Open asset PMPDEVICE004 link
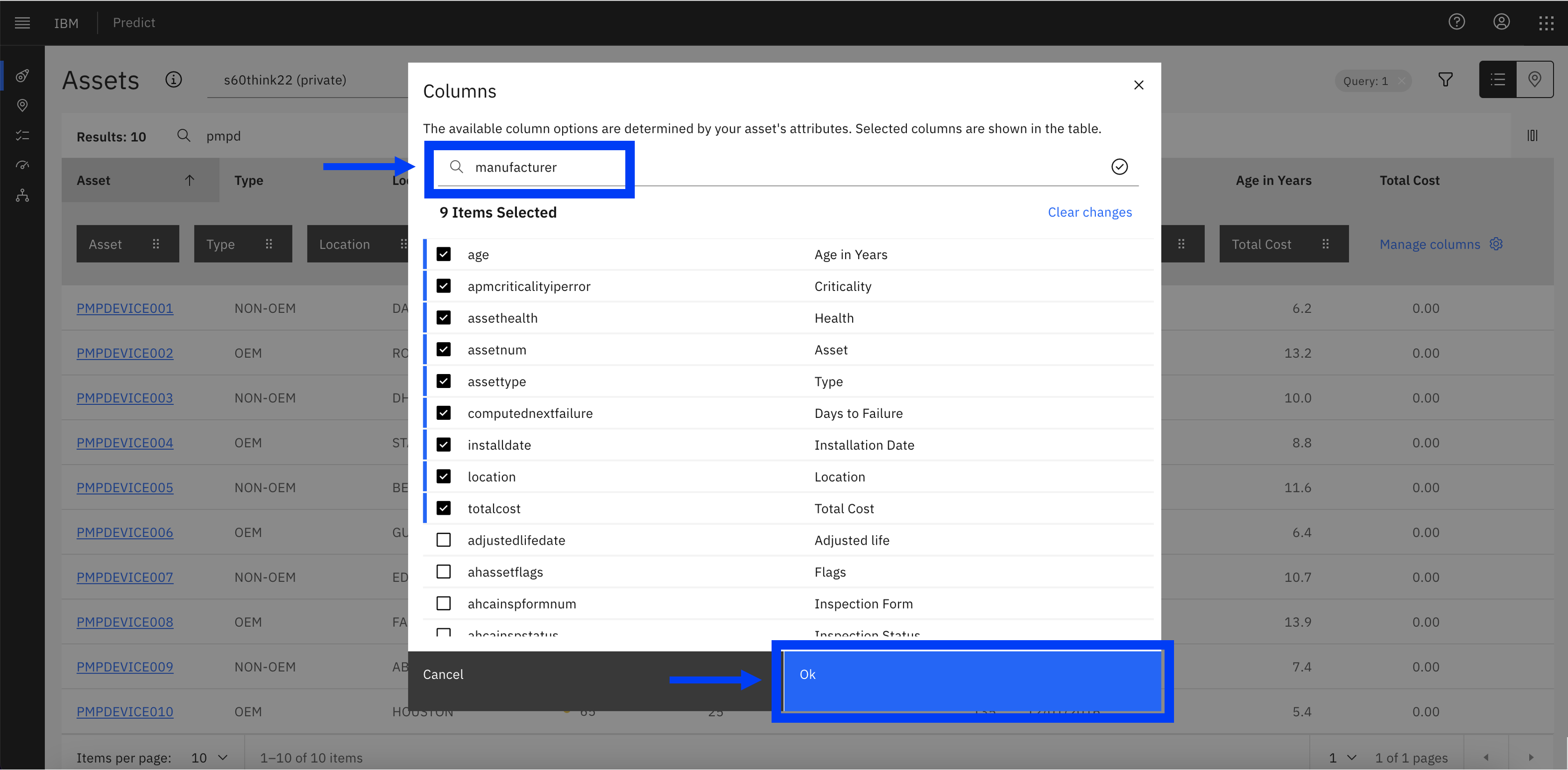The image size is (1568, 770). pyautogui.click(x=125, y=443)
